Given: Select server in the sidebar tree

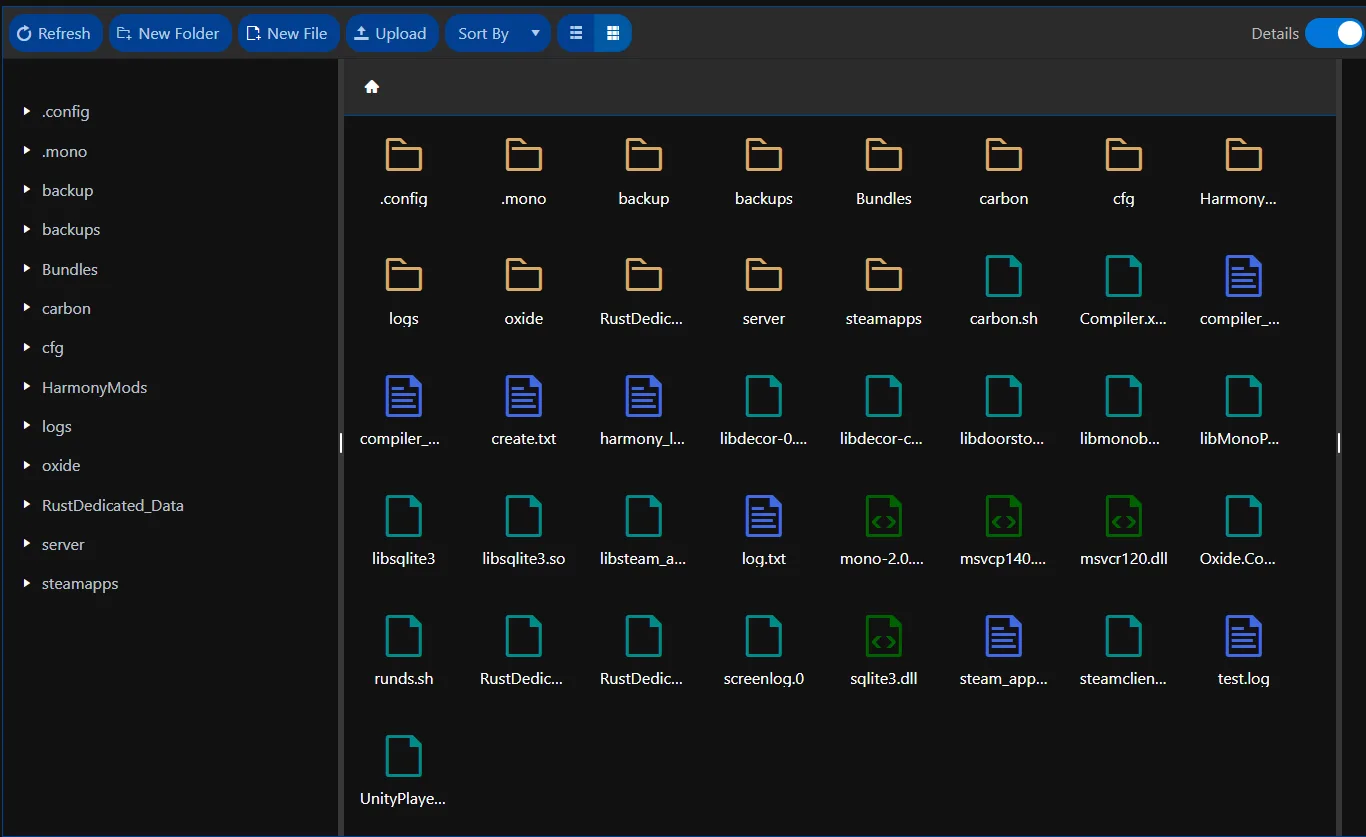Looking at the screenshot, I should (63, 544).
